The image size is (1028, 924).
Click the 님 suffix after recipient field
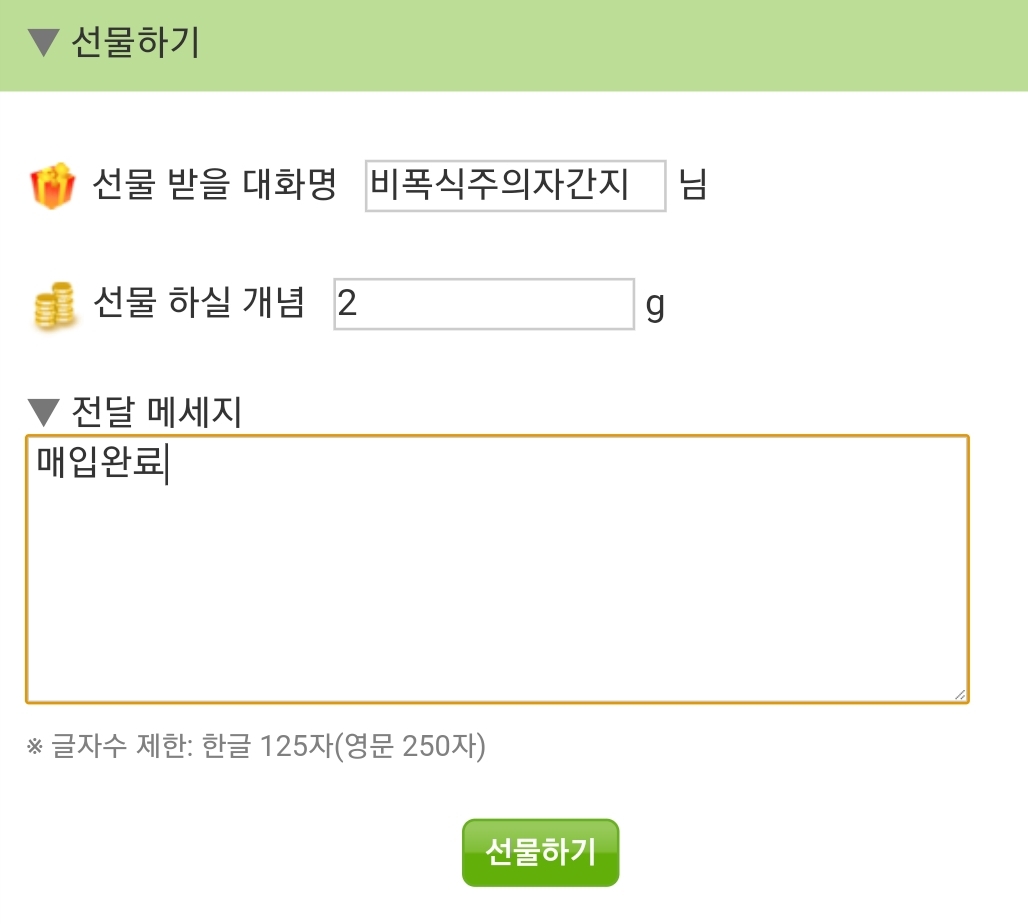point(694,186)
